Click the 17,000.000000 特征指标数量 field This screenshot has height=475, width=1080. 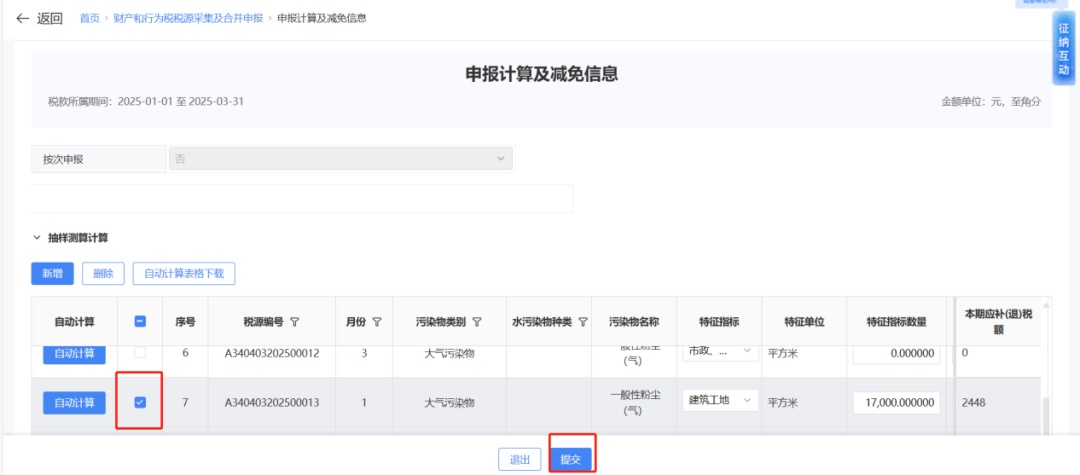pyautogui.click(x=896, y=402)
